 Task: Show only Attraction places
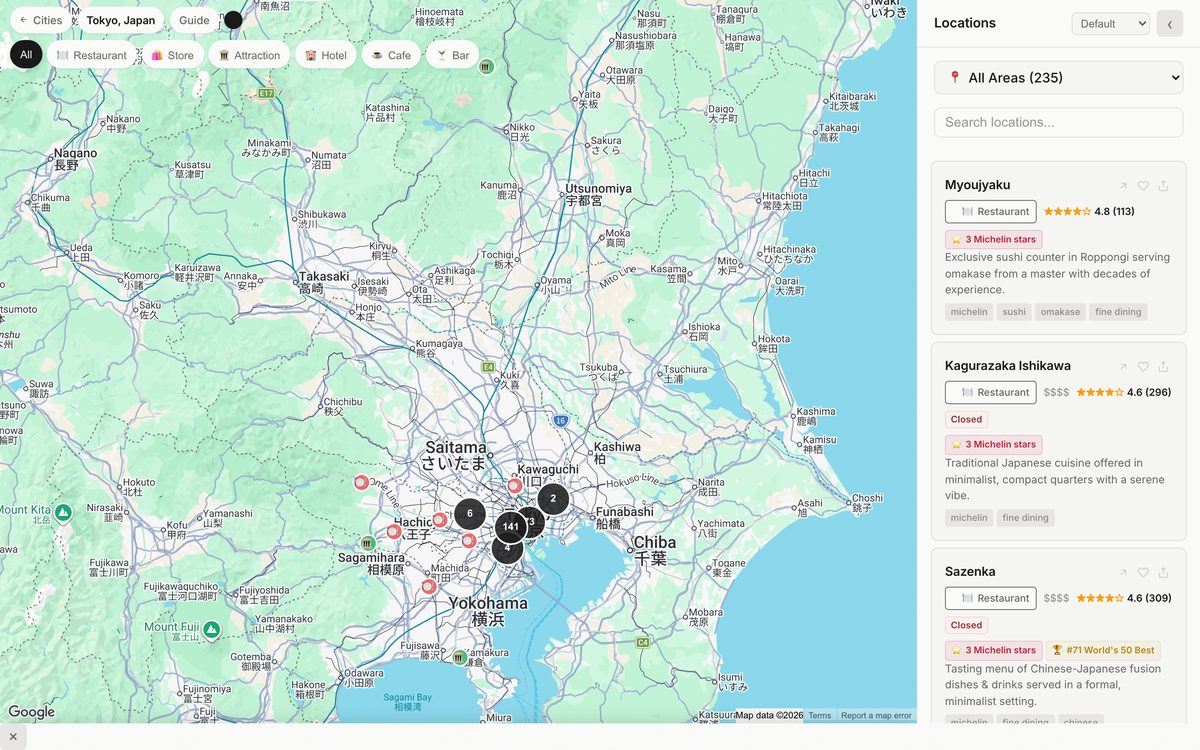249,55
